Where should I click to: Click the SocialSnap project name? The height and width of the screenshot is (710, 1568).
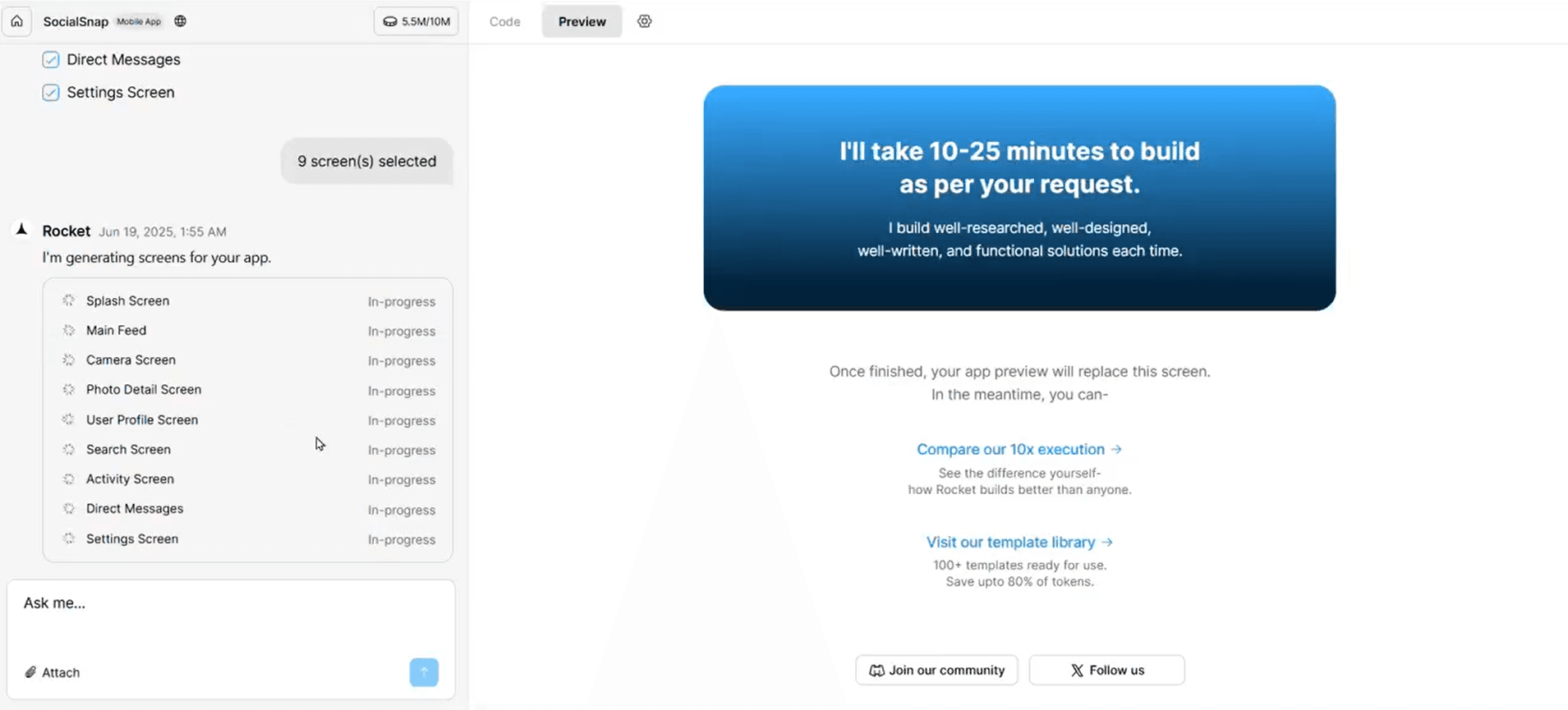tap(76, 21)
